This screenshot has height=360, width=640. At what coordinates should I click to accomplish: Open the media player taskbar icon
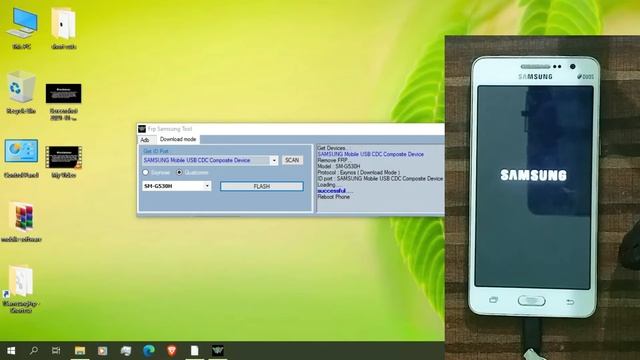102,351
